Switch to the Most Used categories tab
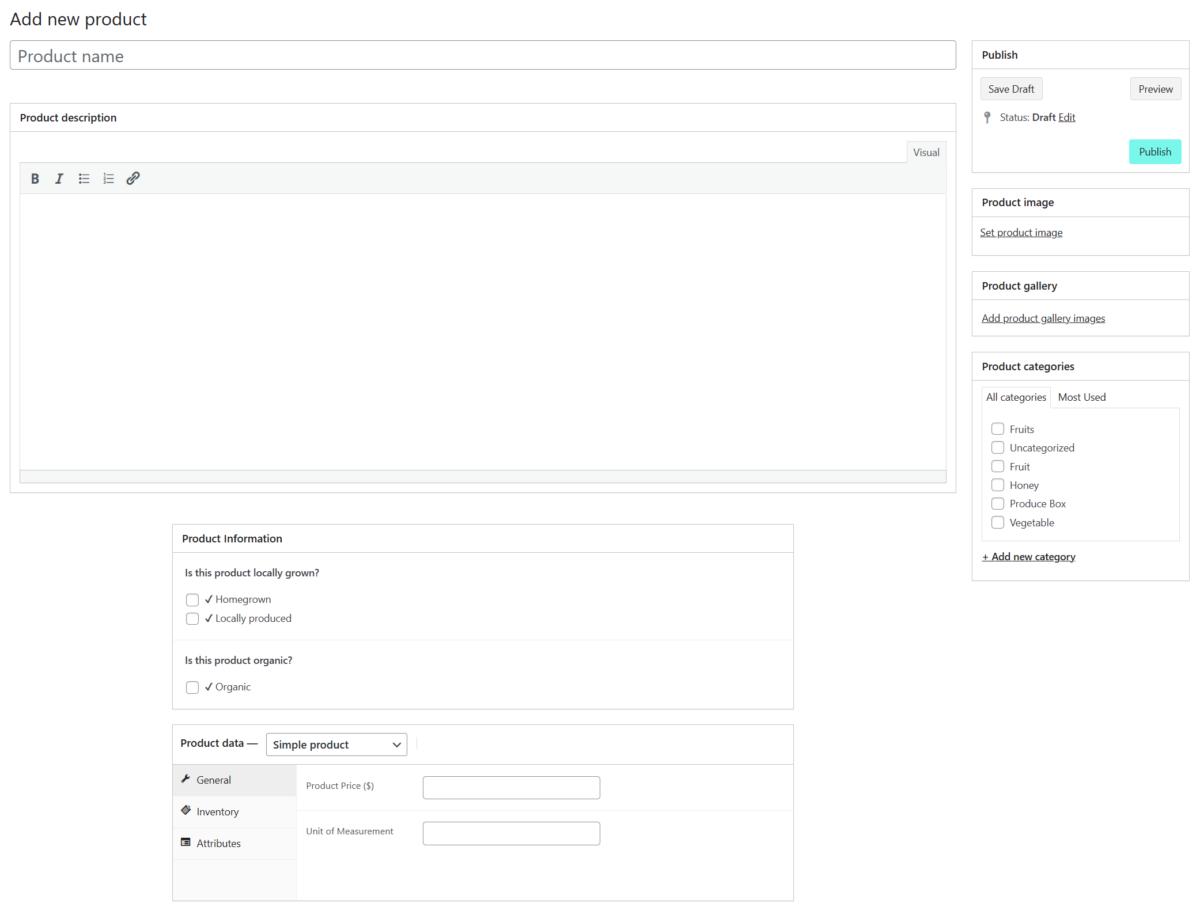Viewport: 1200px width, 919px height. coord(1081,396)
